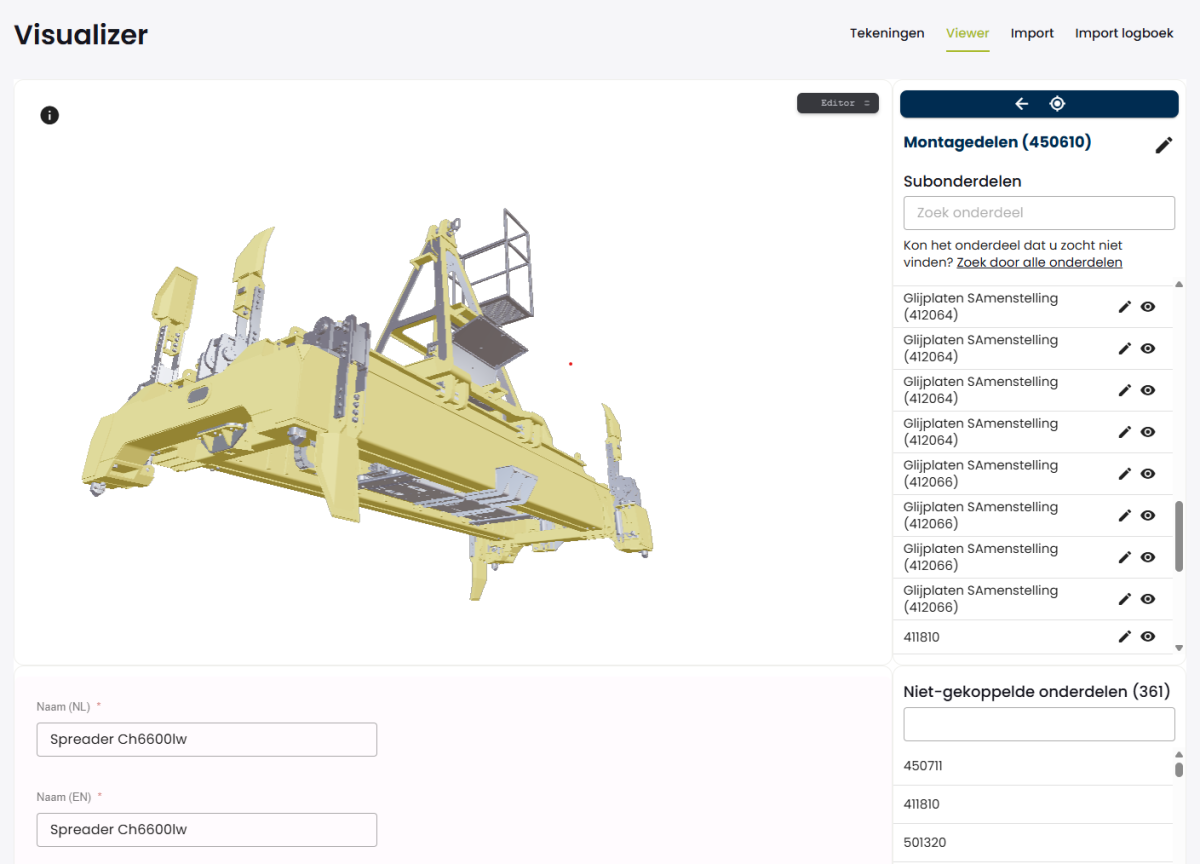Hide the first Glijplaten SAmenstelling (412064) with the eye icon
Viewport: 1200px width, 864px height.
tap(1148, 306)
